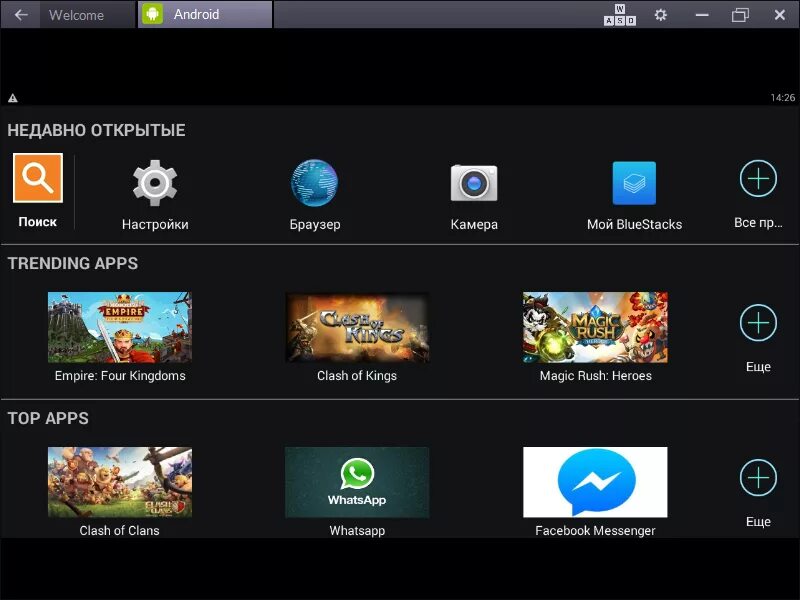Click the Clash of Kings caption
This screenshot has height=600, width=800.
357,376
